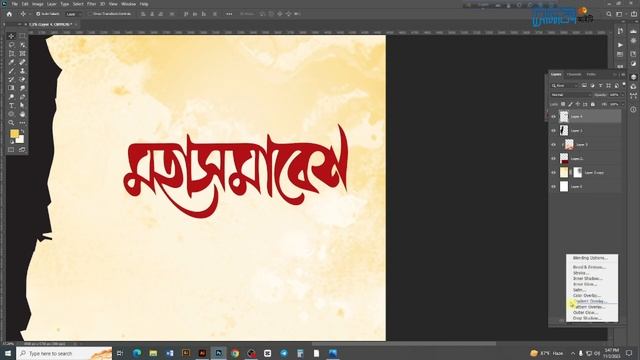This screenshot has height=360, width=640.
Task: Select the Move tool in toolbox
Action: tap(11, 36)
